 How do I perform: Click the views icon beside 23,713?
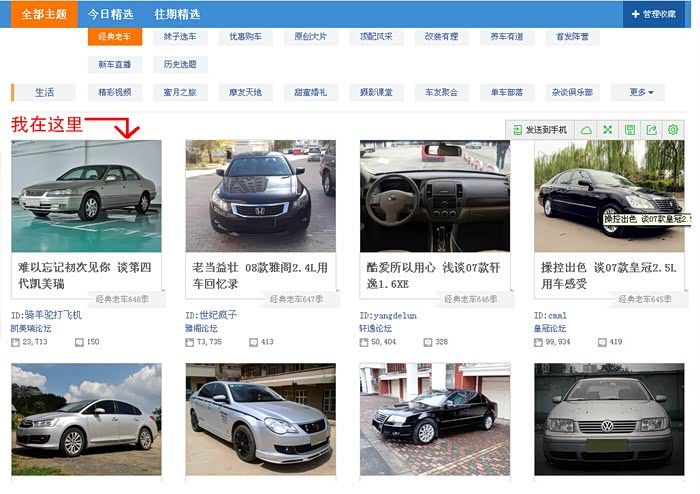click(15, 342)
